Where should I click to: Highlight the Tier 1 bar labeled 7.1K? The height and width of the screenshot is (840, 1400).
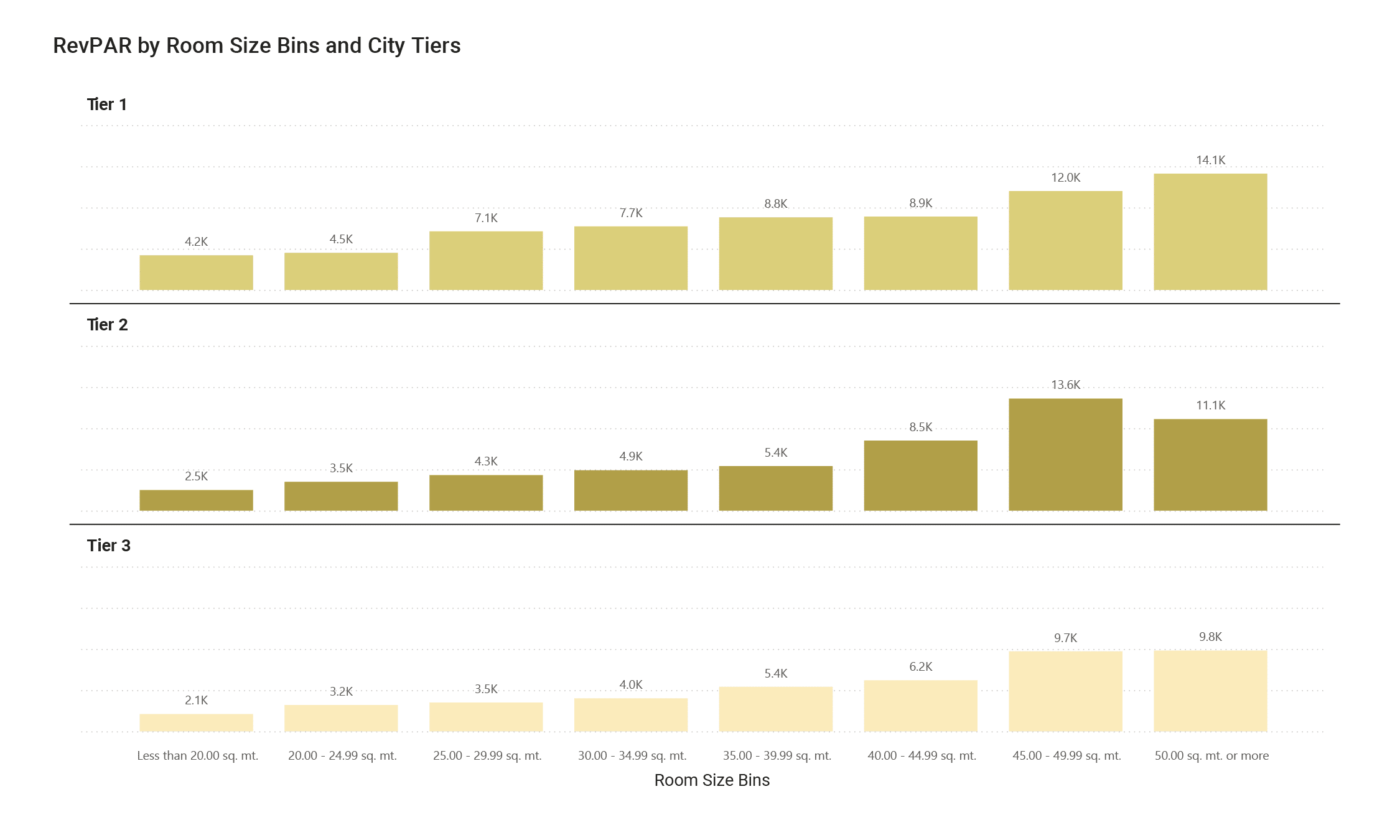tap(485, 261)
